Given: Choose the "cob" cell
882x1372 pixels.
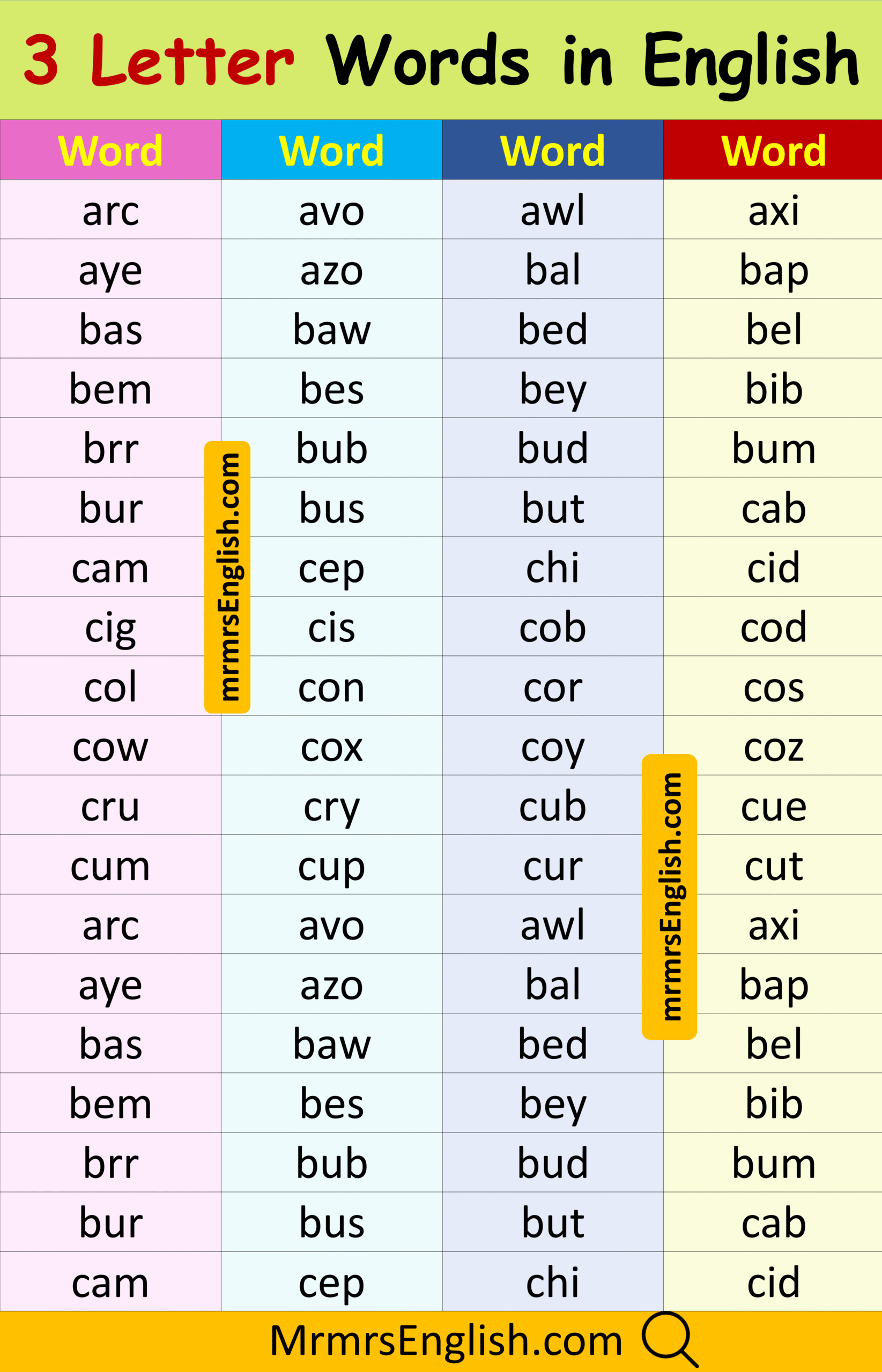Looking at the screenshot, I should [552, 628].
